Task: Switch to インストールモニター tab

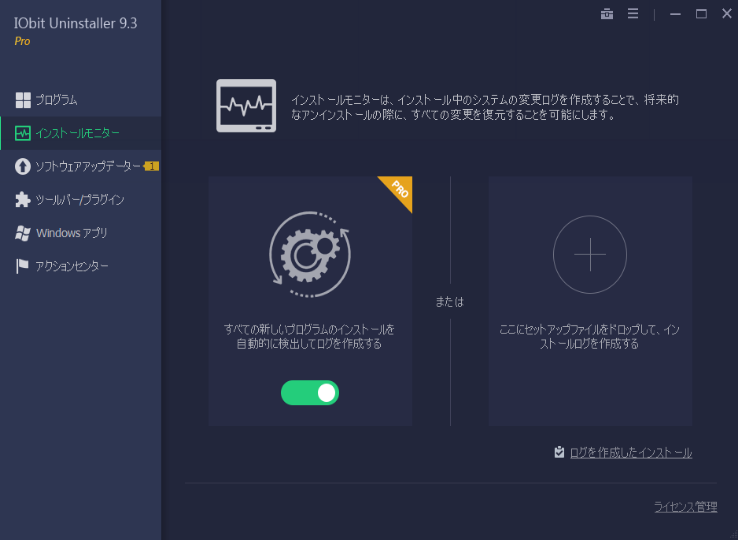Action: (80, 133)
